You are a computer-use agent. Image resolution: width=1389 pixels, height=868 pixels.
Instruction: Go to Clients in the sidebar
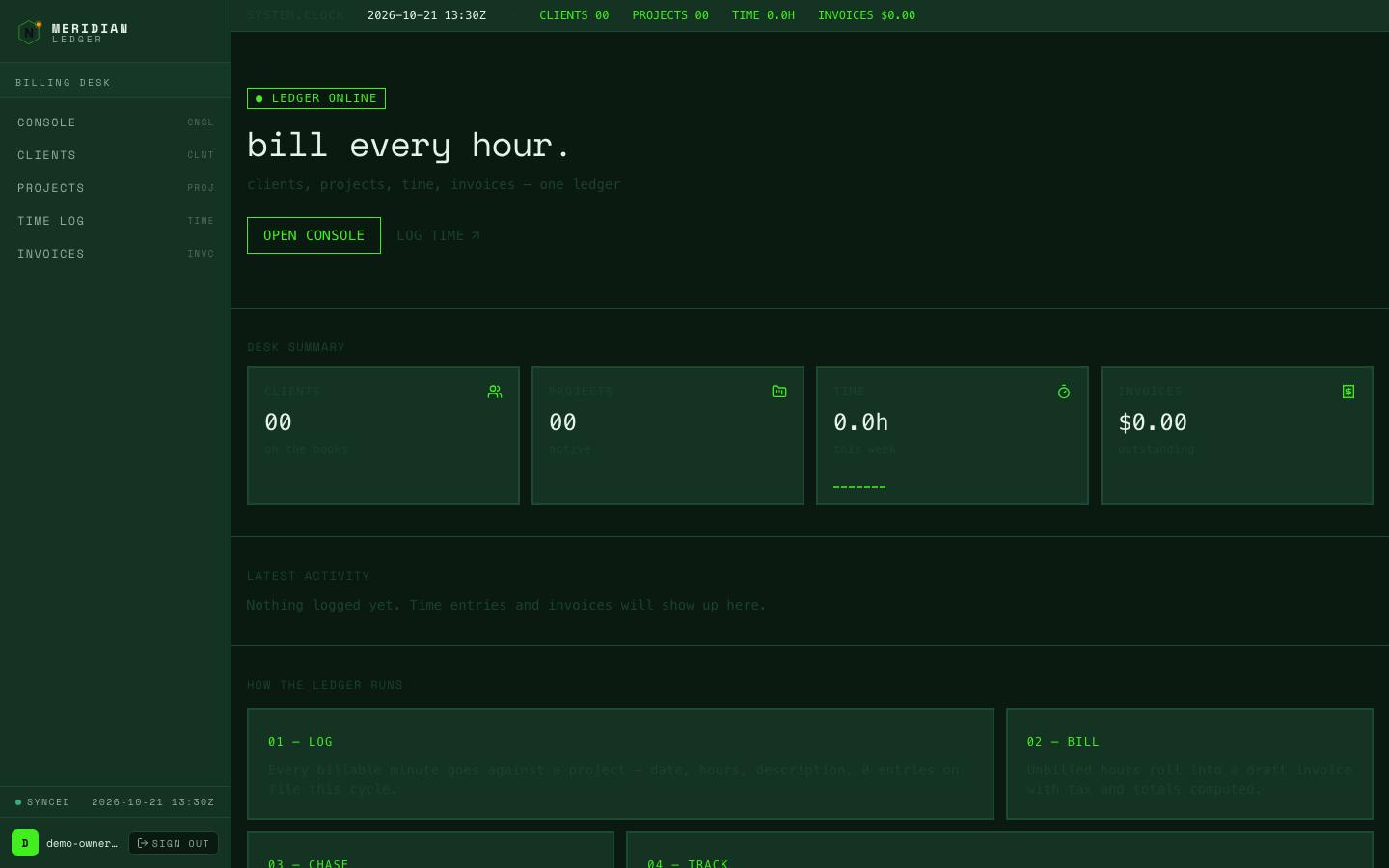coord(116,155)
